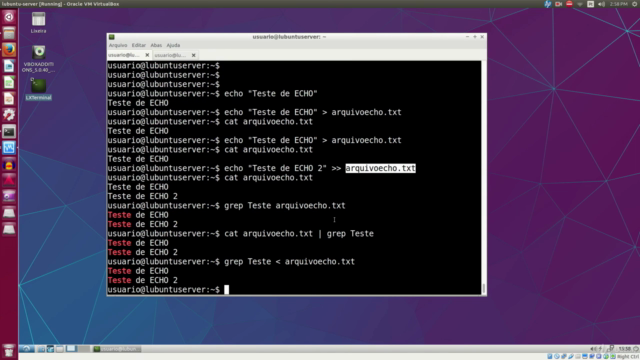Click the guest panel clock 13:58

(x=624, y=349)
